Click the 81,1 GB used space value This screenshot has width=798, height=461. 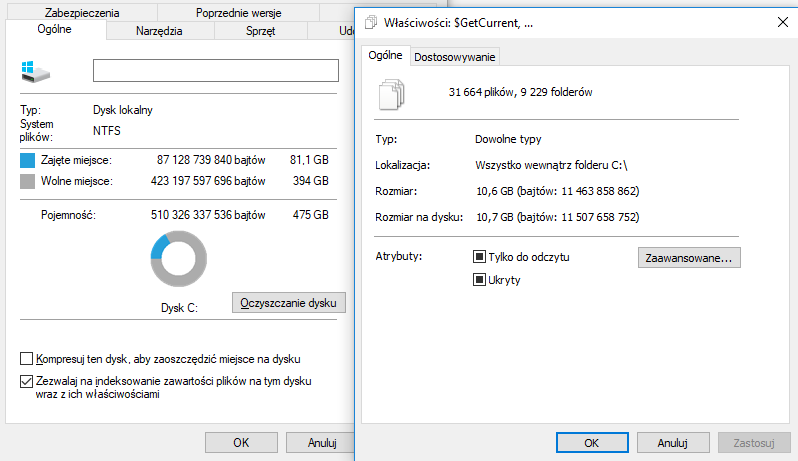pos(309,160)
